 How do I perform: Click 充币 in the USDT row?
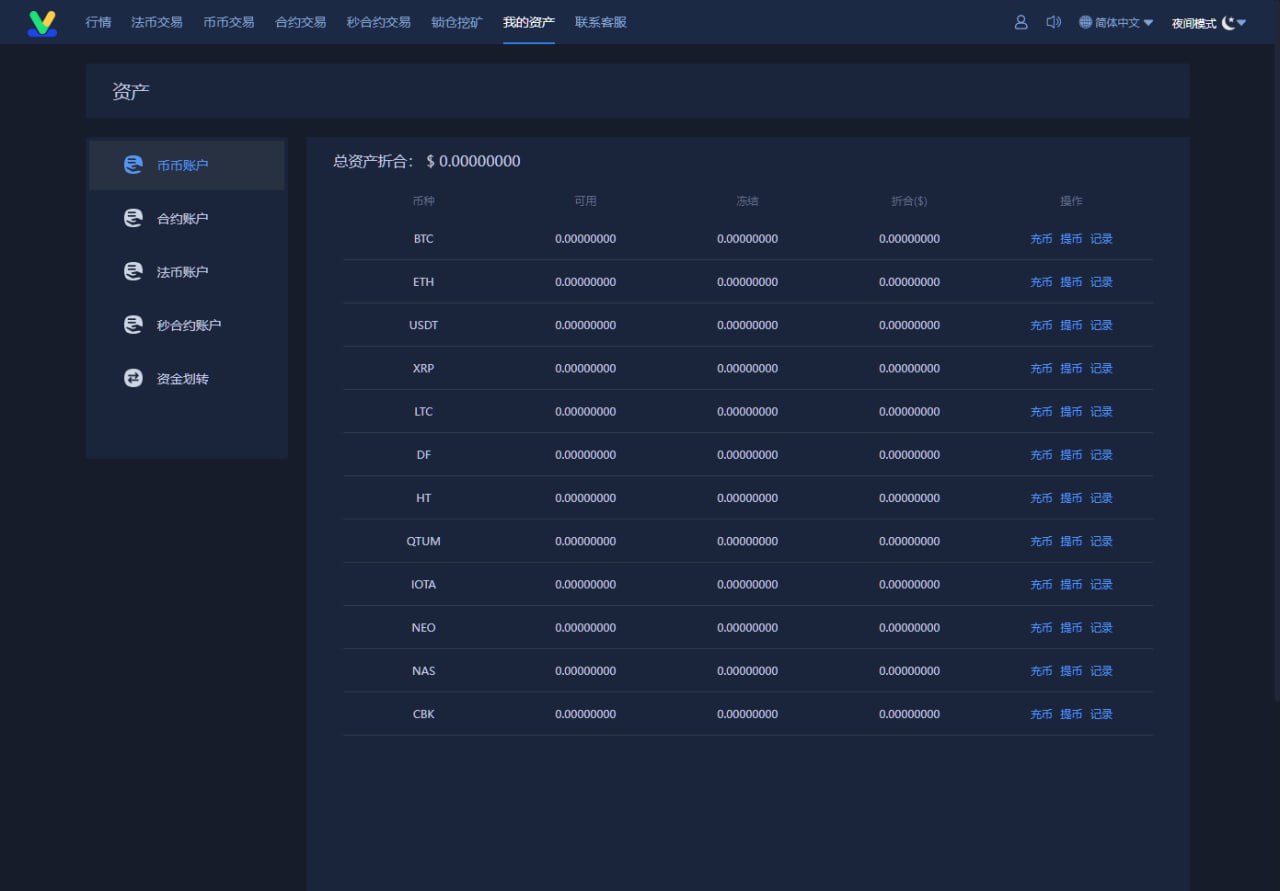coord(1041,325)
